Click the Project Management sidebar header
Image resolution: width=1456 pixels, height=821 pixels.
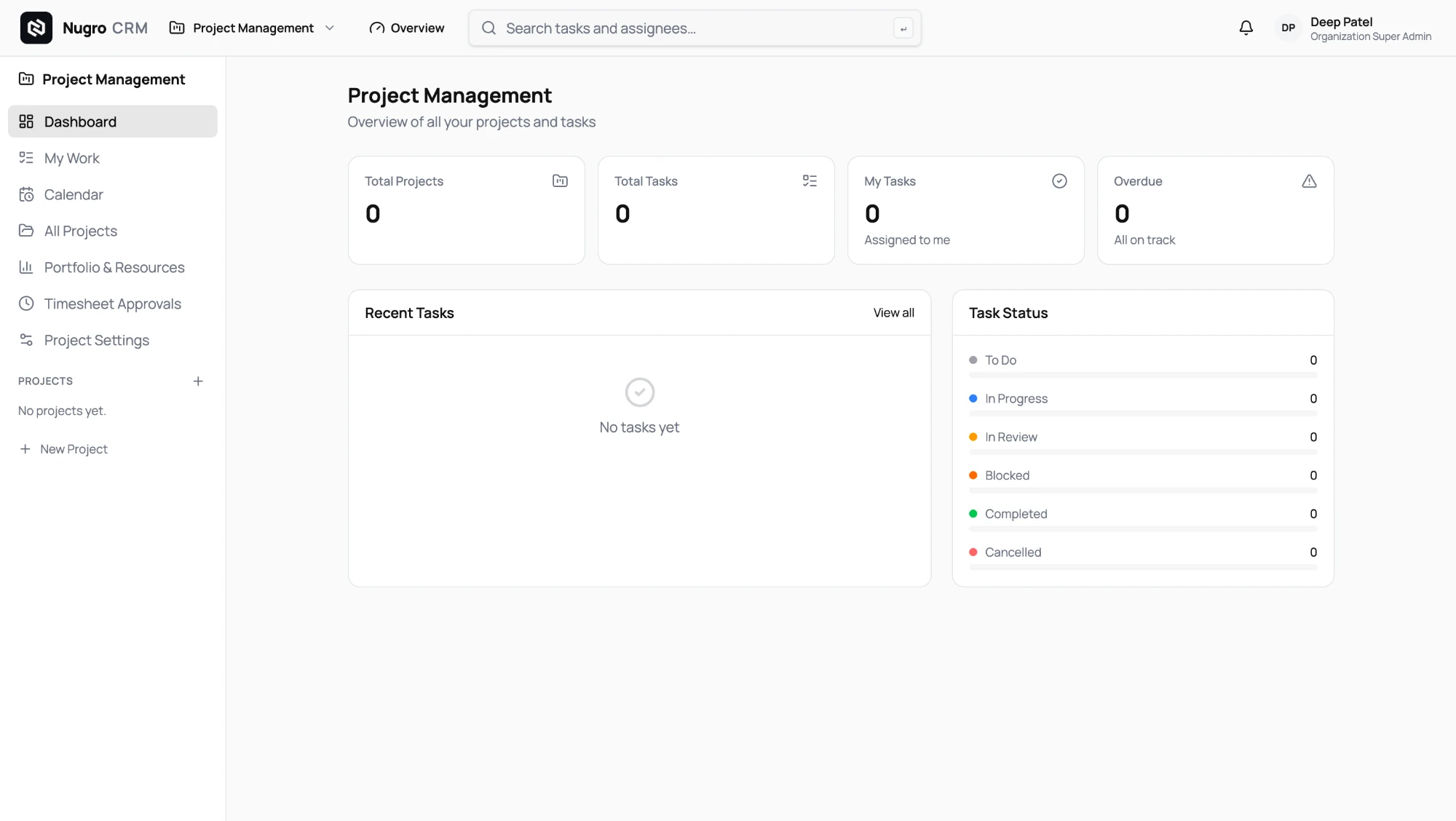click(102, 79)
